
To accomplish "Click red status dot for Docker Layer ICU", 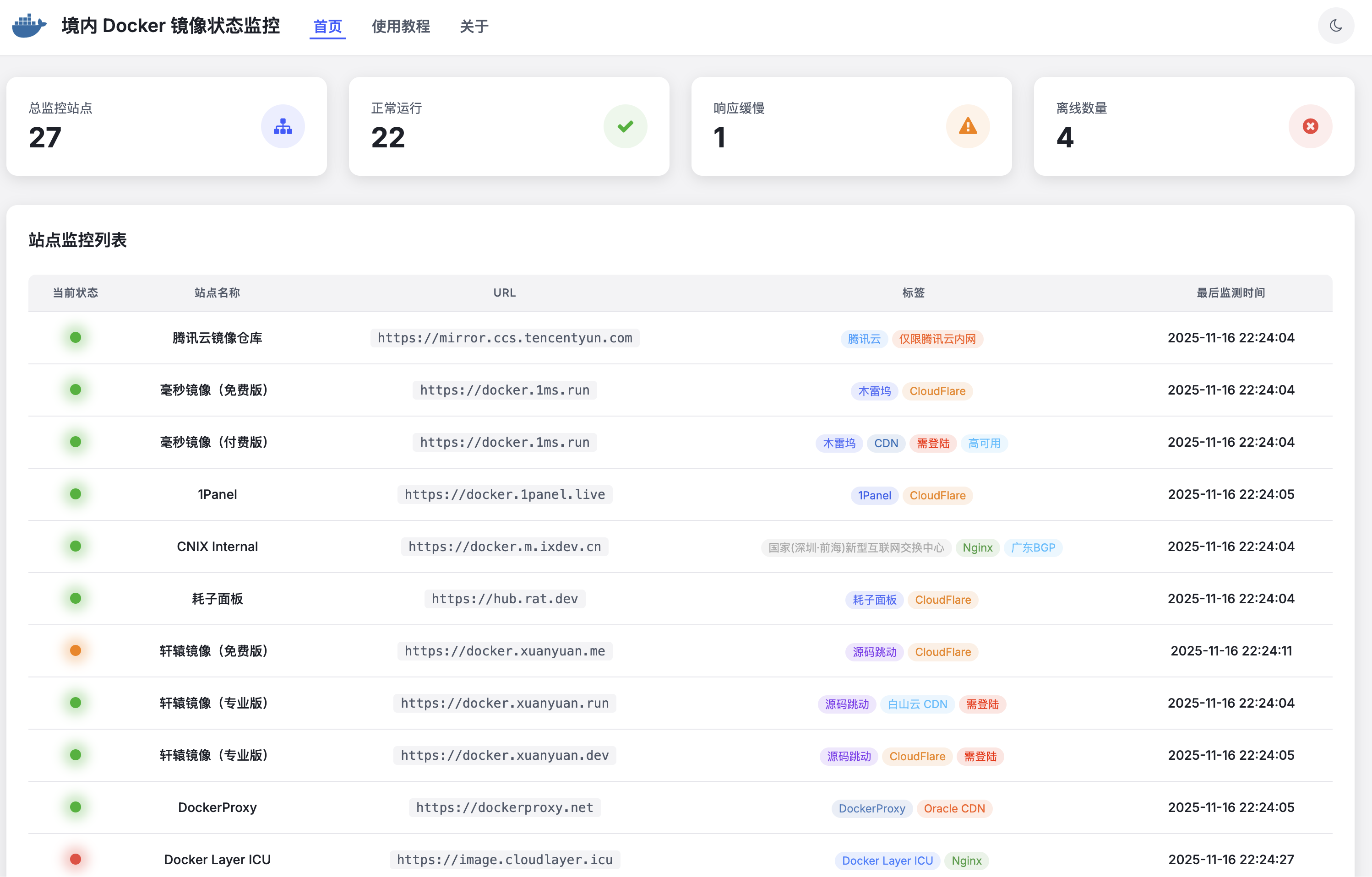I will click(75, 859).
